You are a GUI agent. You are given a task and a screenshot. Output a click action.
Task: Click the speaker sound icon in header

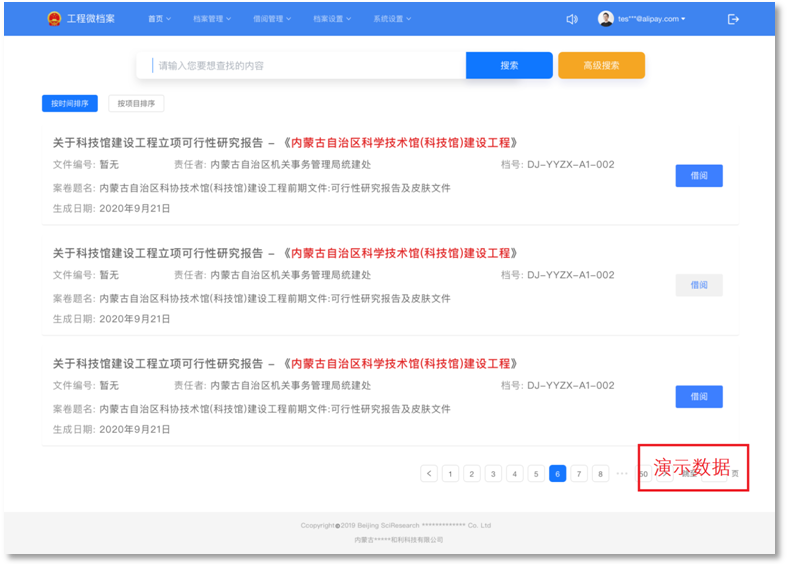tap(572, 19)
